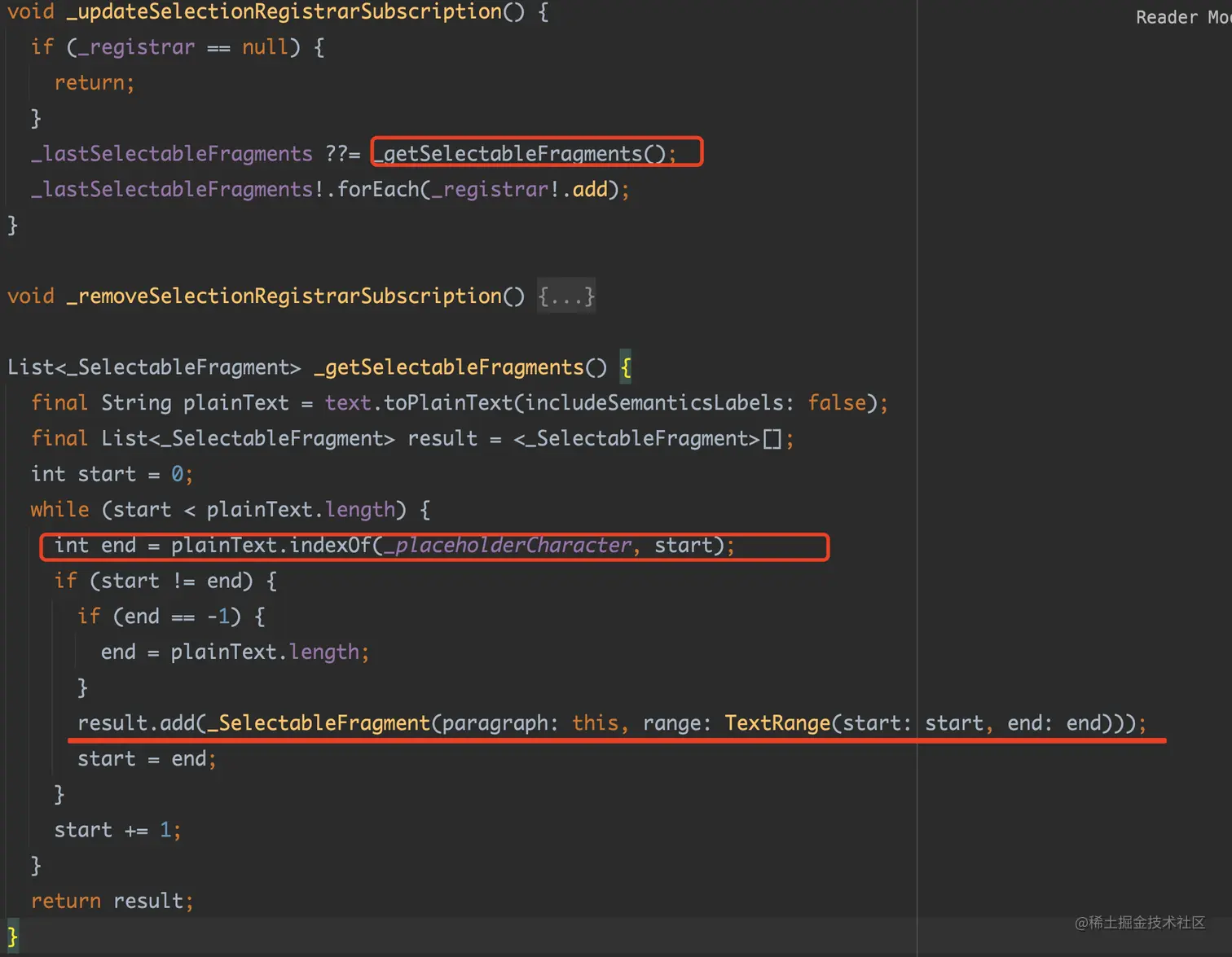The height and width of the screenshot is (957, 1232).
Task: Click 'if (end == -1)' condition
Action: pyautogui.click(x=171, y=617)
